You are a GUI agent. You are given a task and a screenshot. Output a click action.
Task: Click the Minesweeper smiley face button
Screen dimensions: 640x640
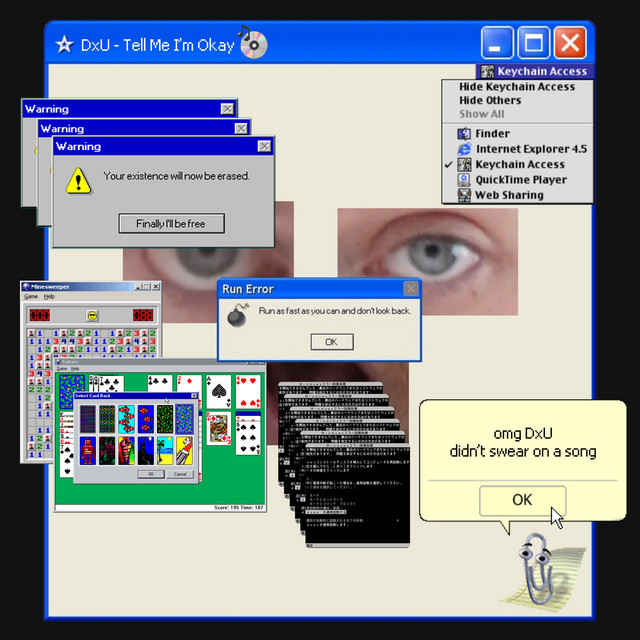[x=92, y=315]
